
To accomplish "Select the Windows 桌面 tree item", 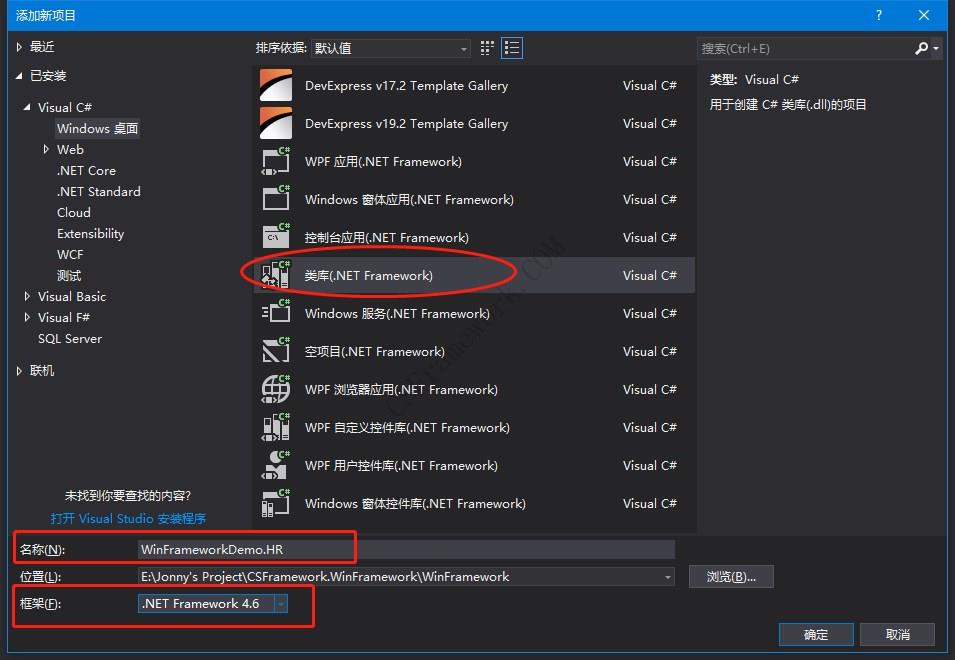I will 97,128.
